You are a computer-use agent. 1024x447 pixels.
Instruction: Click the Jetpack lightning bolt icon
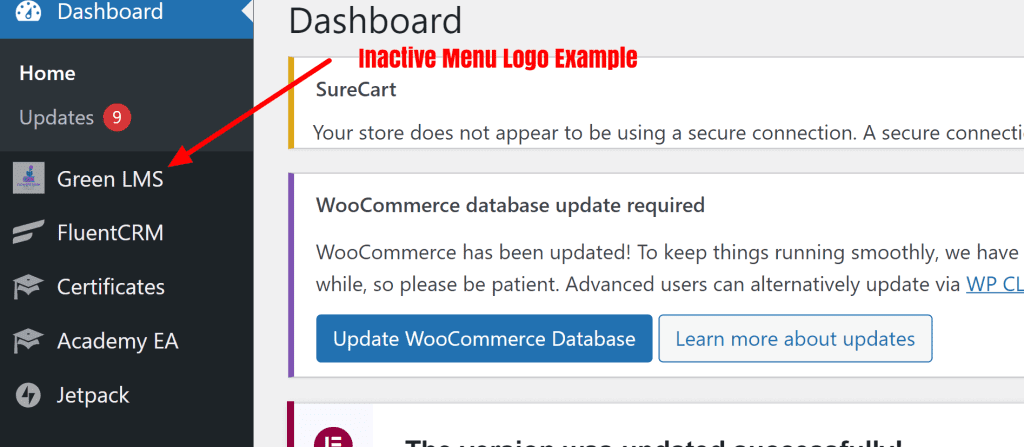click(28, 395)
